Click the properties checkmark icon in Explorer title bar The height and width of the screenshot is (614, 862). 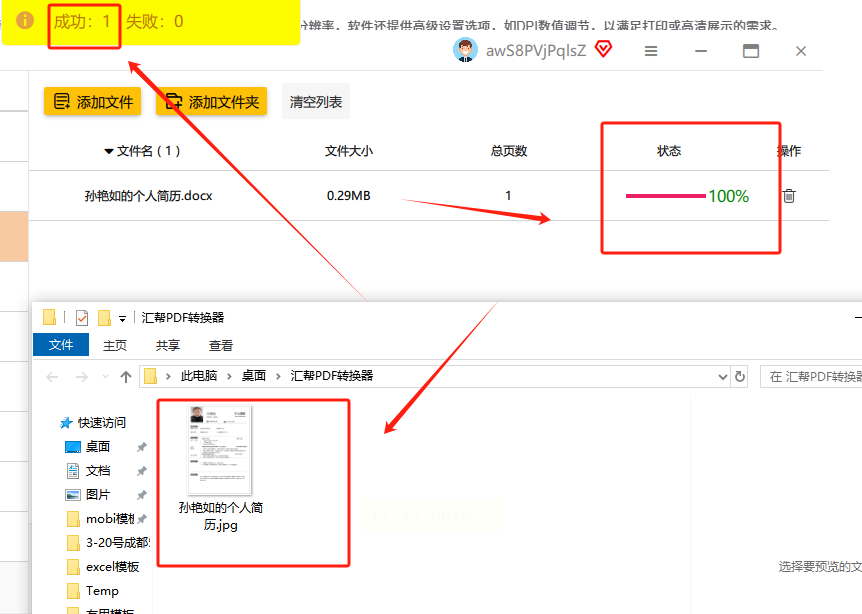click(x=82, y=318)
